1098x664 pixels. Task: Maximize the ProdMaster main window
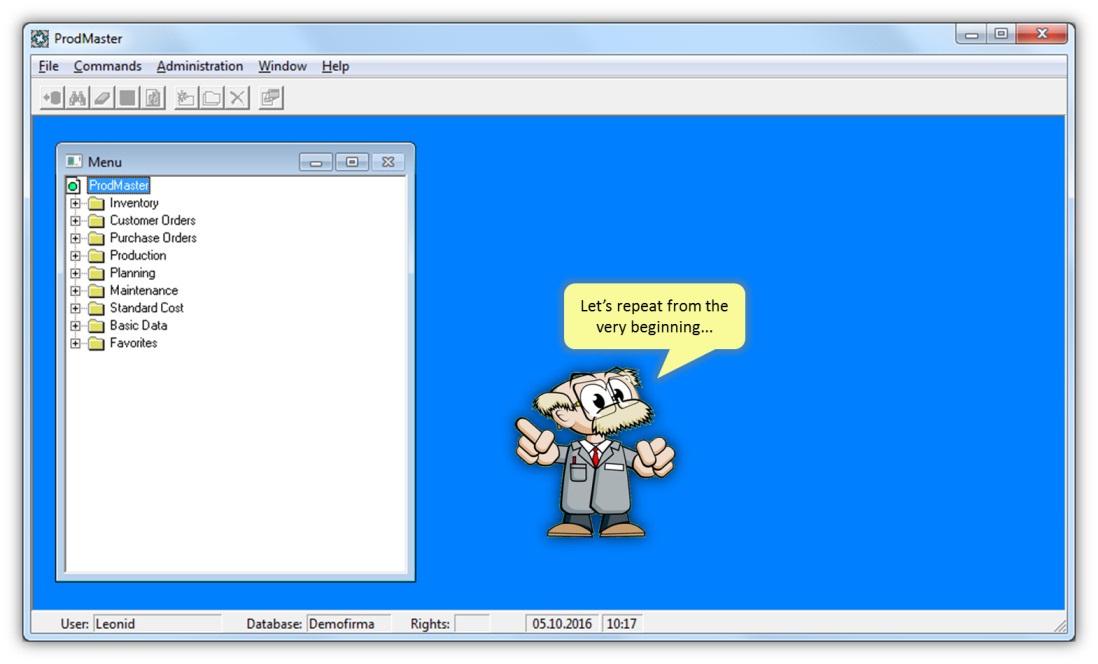[1001, 34]
